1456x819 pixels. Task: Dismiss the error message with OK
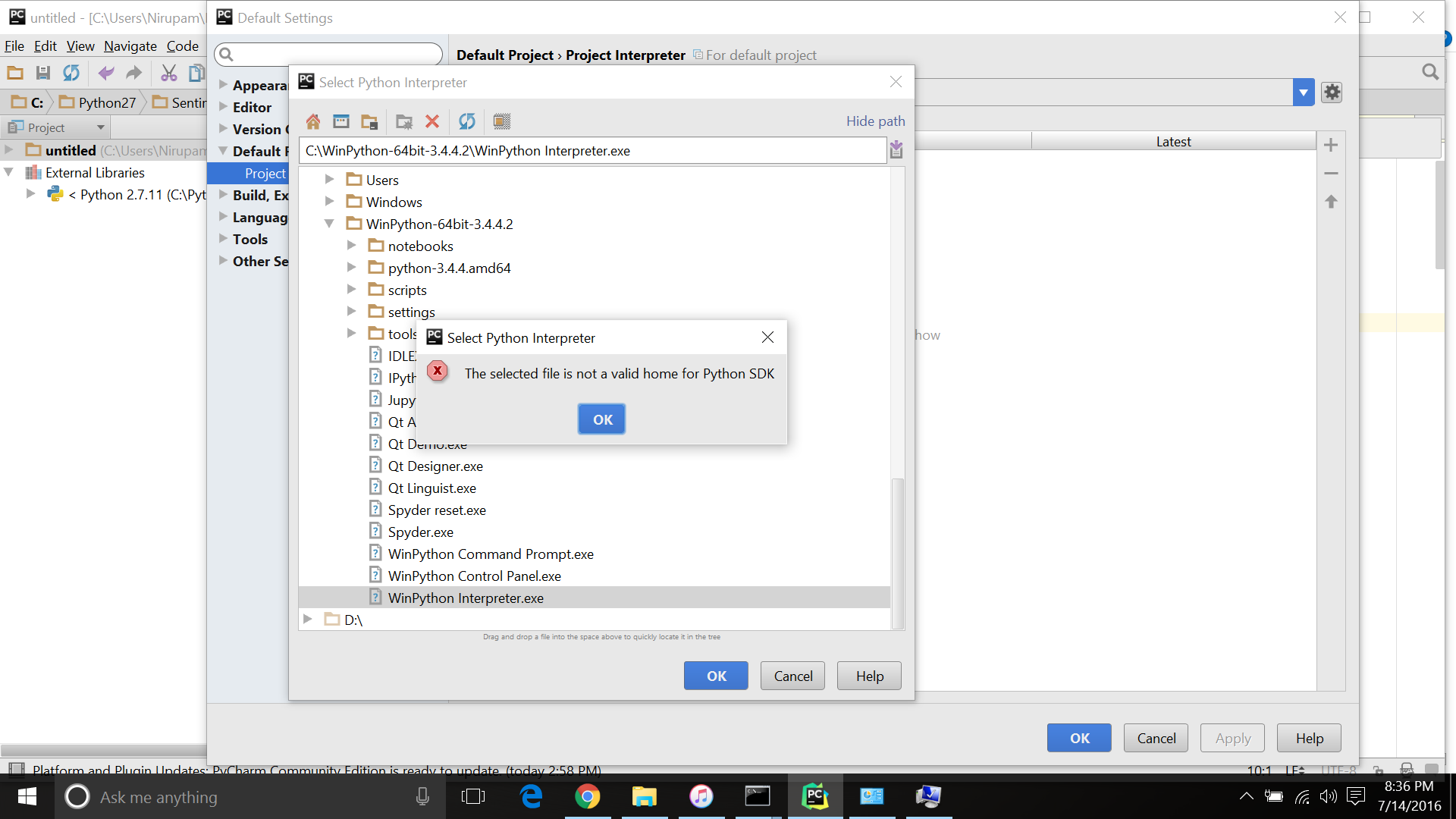pos(601,419)
